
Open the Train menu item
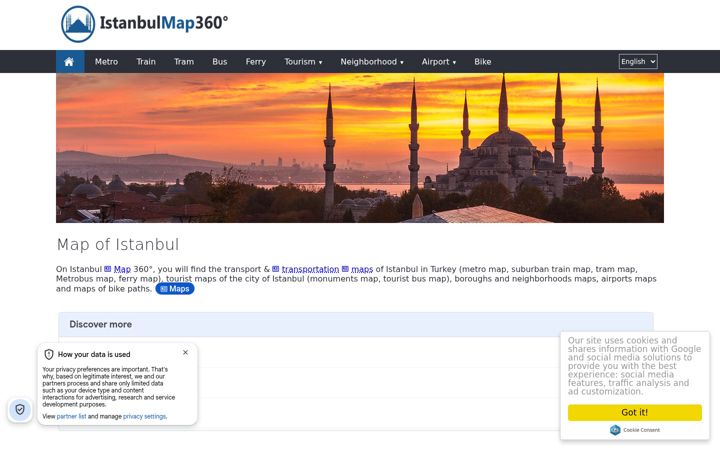(x=146, y=62)
